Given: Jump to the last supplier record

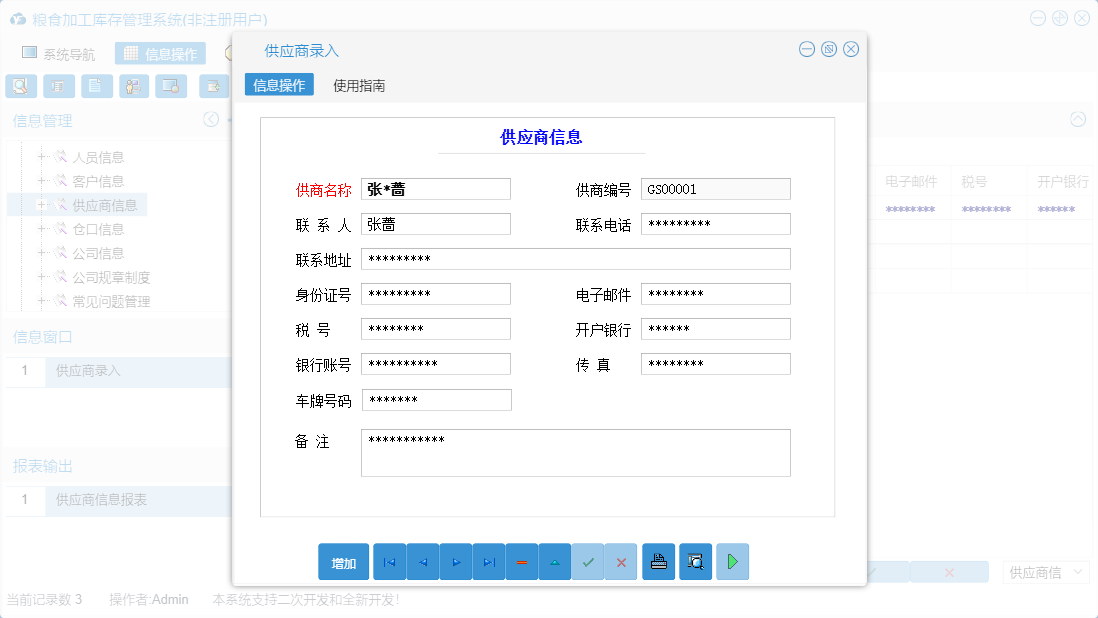Looking at the screenshot, I should [488, 561].
